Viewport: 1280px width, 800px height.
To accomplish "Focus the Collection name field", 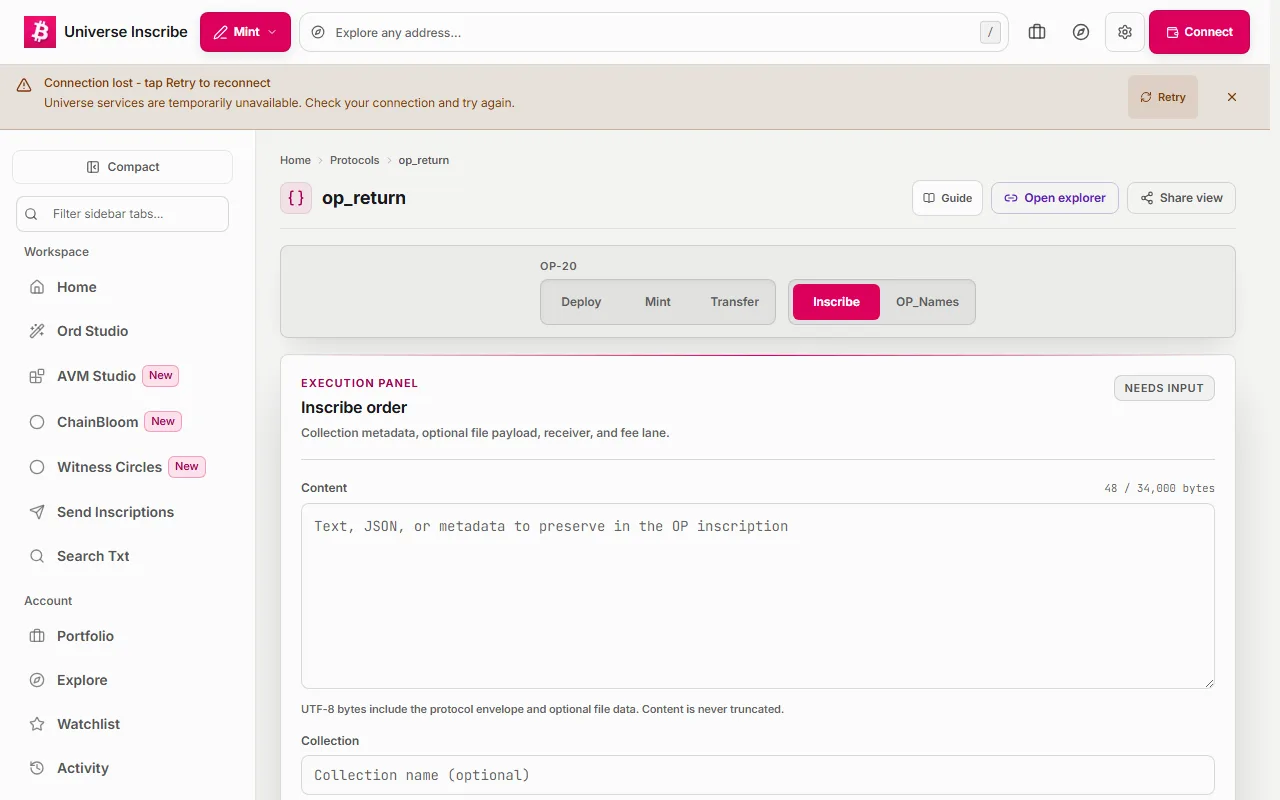I will [758, 775].
